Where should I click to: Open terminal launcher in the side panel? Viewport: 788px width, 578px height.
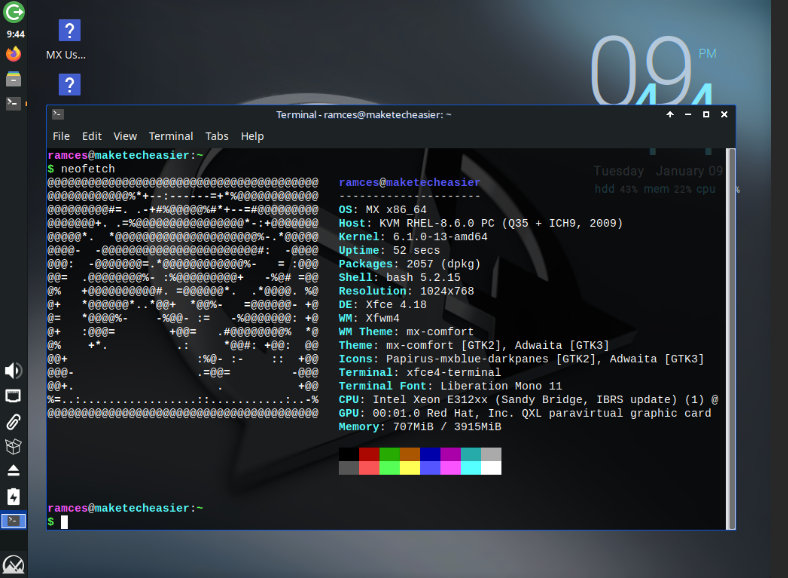point(14,104)
